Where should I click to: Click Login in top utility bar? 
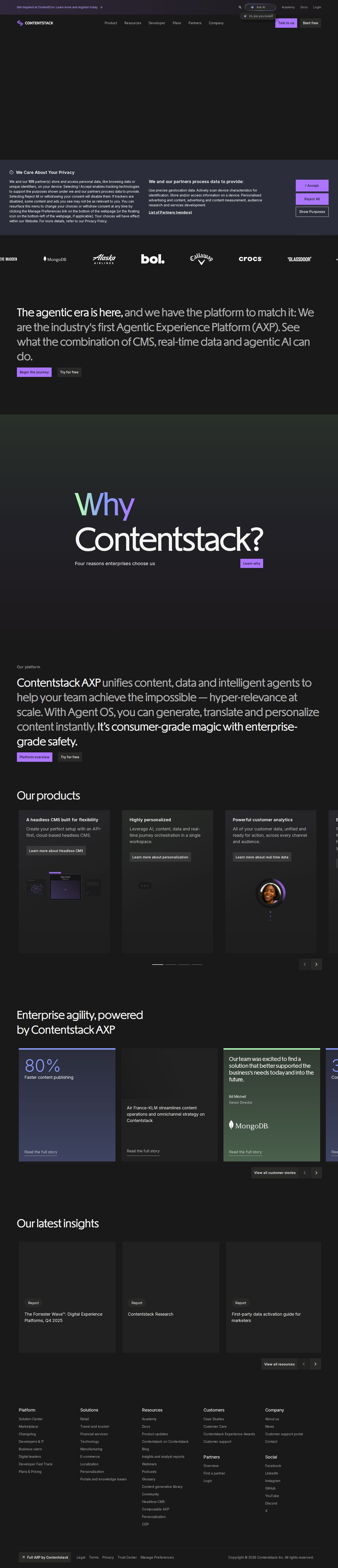pyautogui.click(x=317, y=7)
